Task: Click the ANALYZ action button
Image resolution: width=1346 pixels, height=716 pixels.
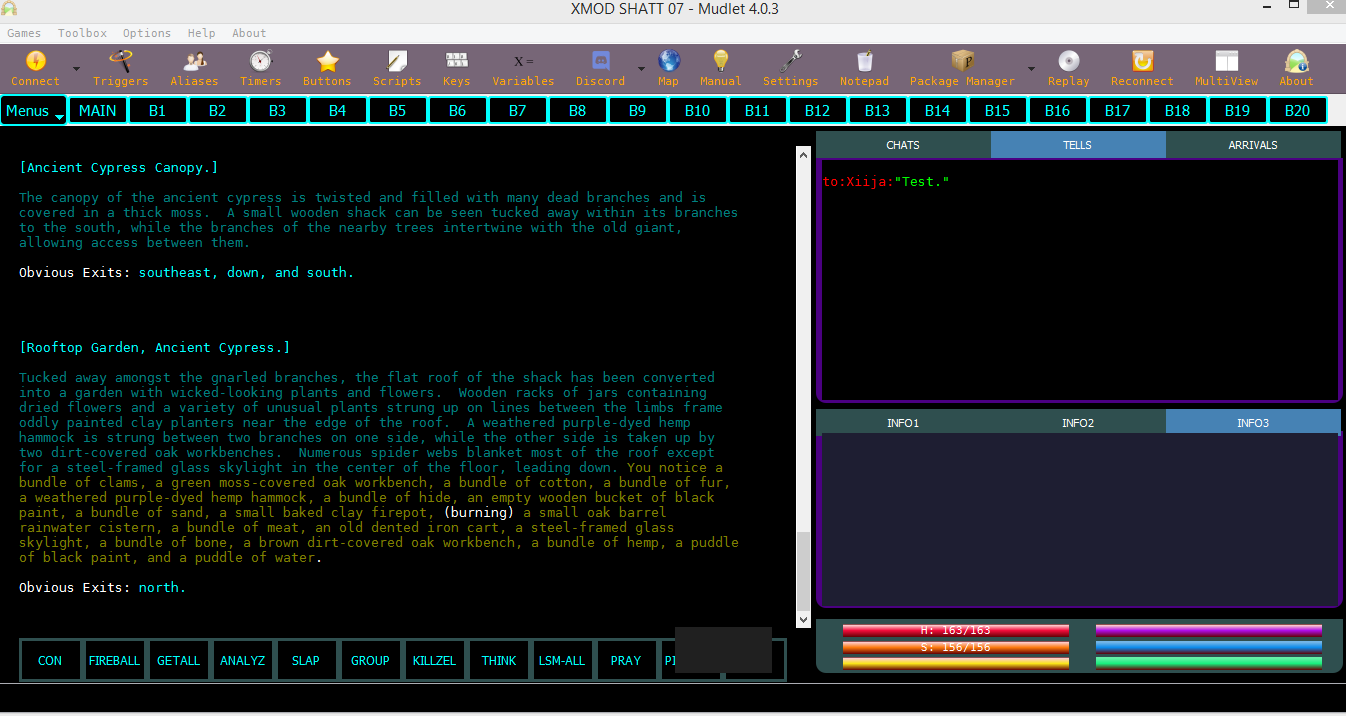Action: (x=242, y=660)
